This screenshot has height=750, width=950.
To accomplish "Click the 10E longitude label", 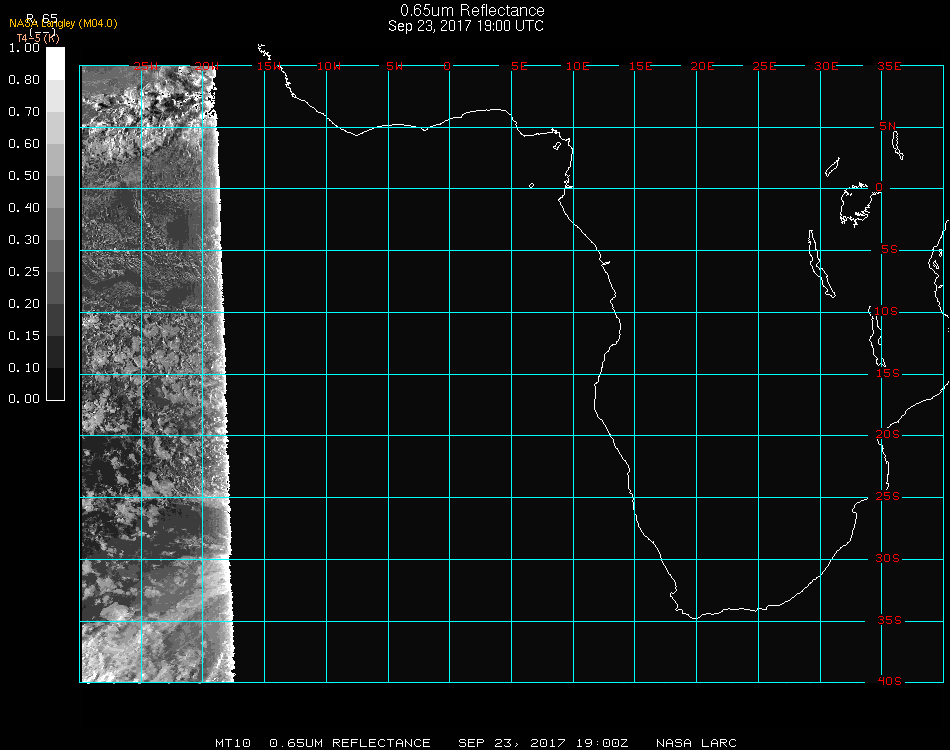I will (x=578, y=66).
